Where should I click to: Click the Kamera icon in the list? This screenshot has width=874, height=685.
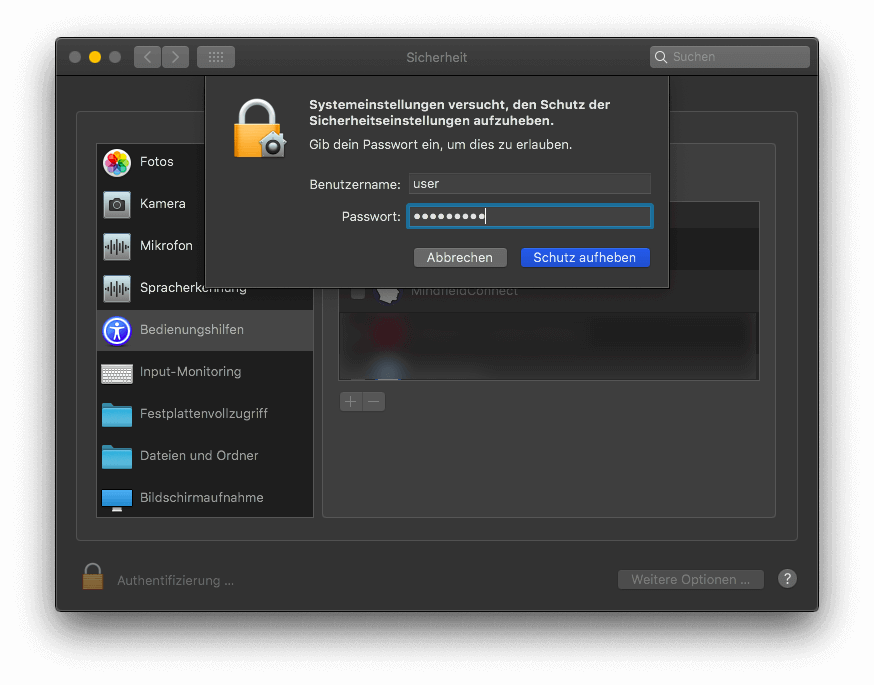pos(117,204)
